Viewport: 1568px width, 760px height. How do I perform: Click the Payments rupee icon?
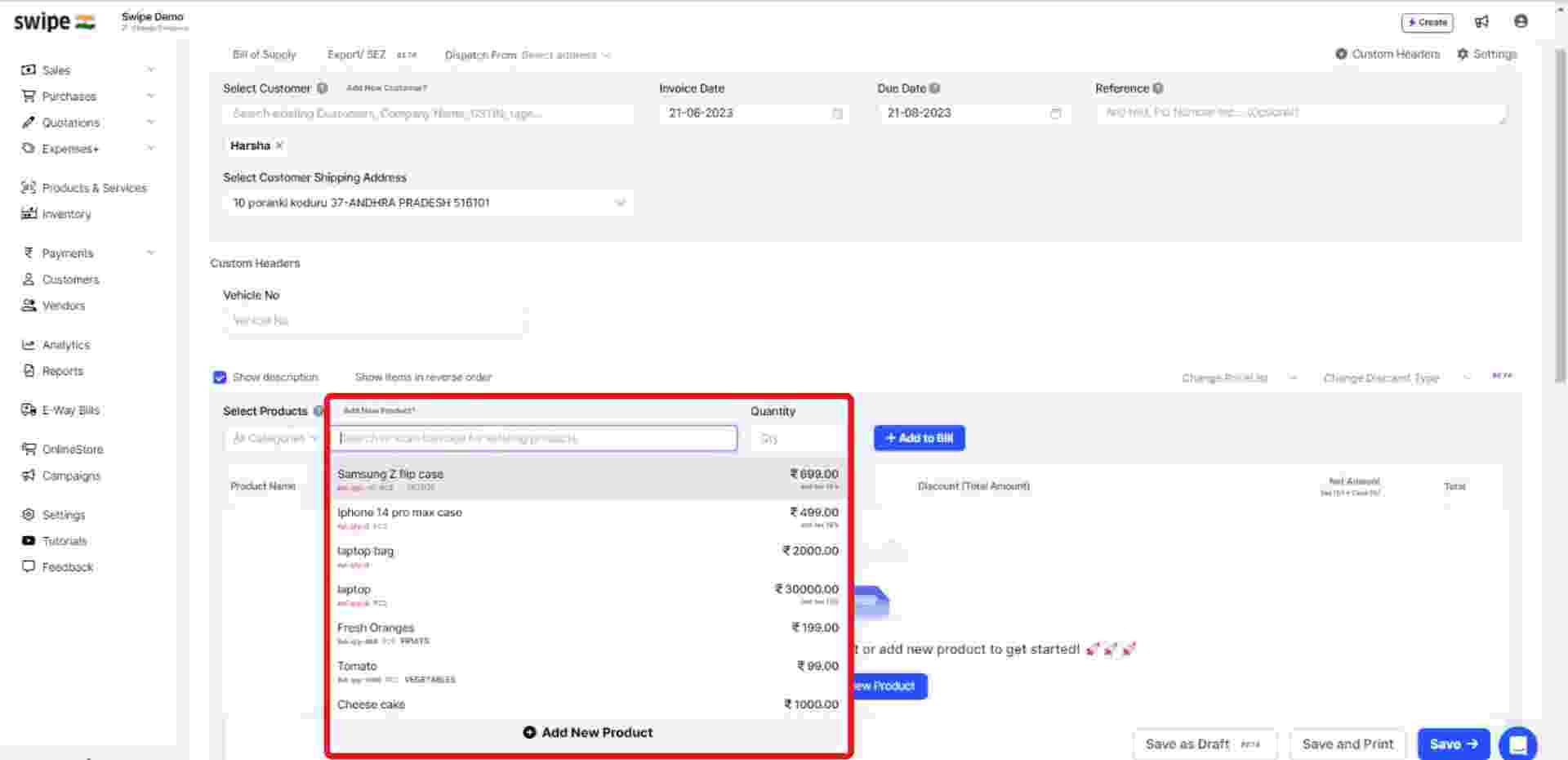point(29,253)
